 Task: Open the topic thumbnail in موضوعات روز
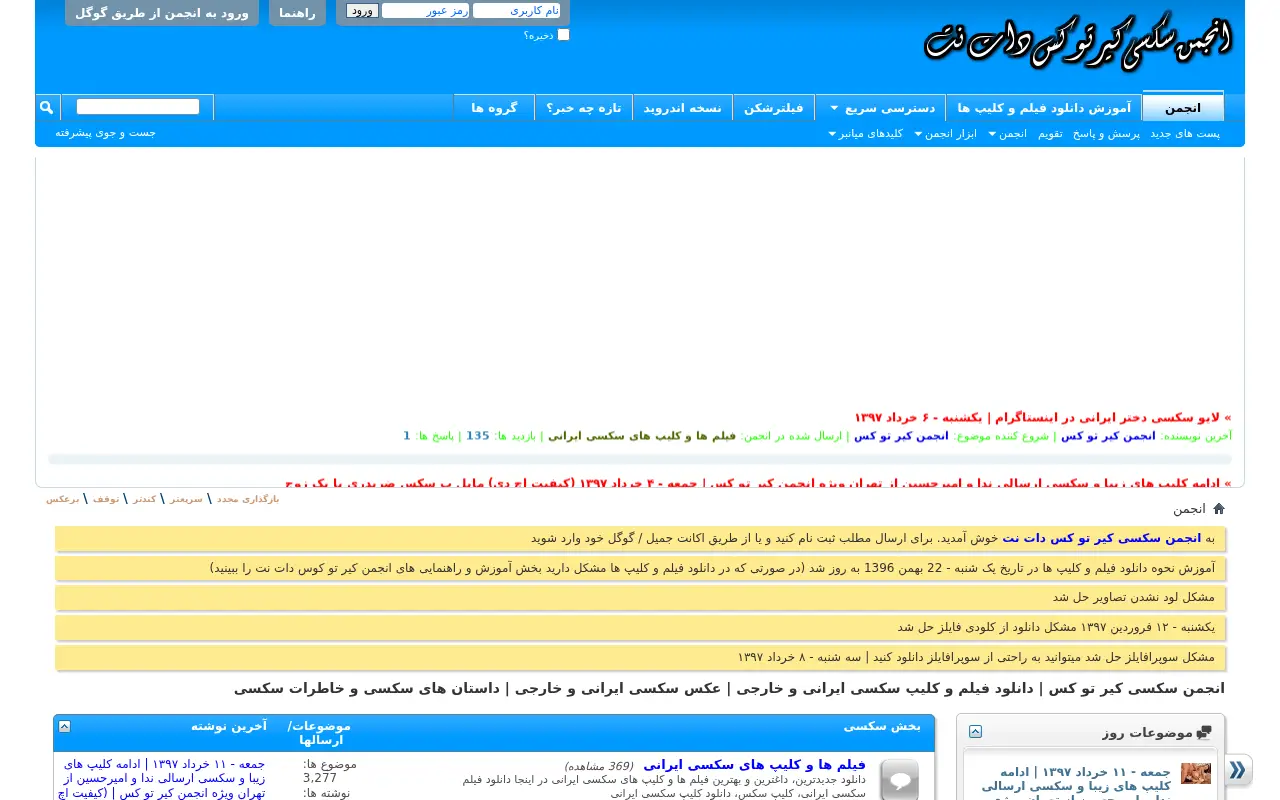click(1196, 774)
